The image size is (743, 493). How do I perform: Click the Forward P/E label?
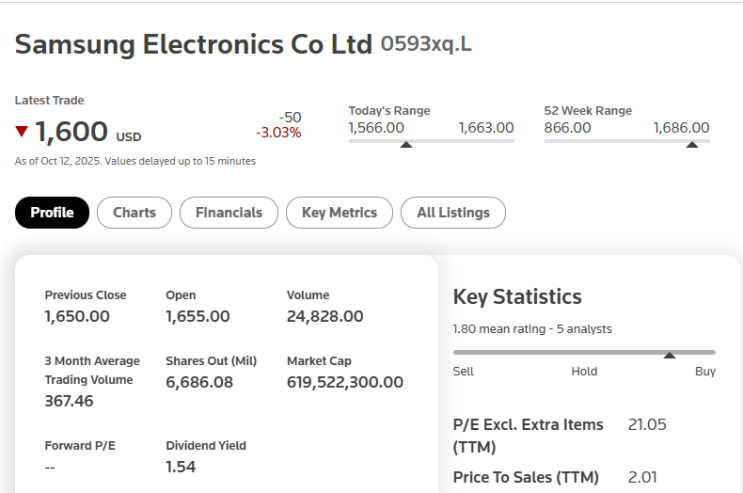tap(80, 446)
